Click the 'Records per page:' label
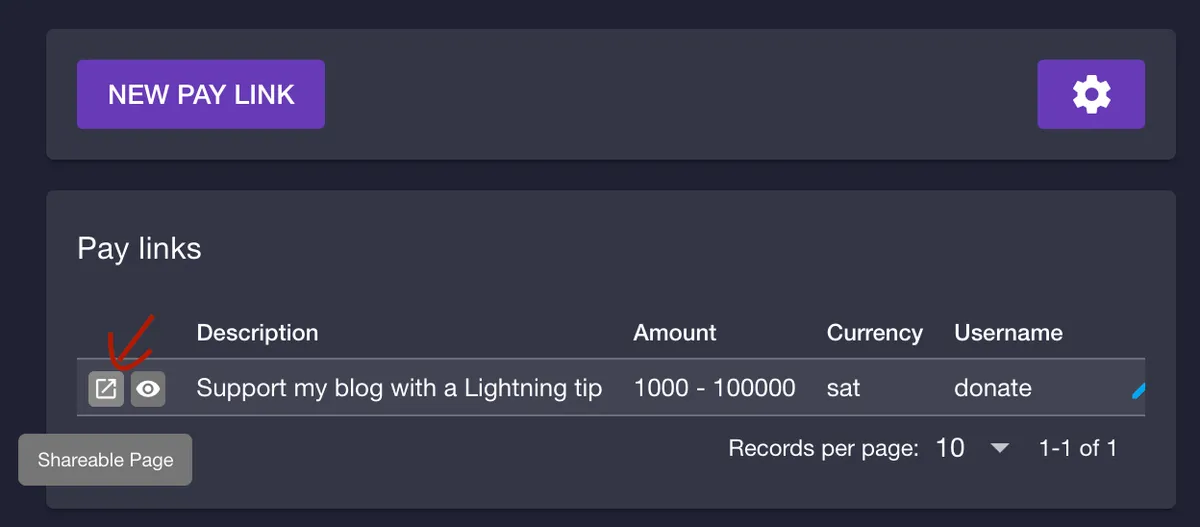1200x527 pixels. 823,448
